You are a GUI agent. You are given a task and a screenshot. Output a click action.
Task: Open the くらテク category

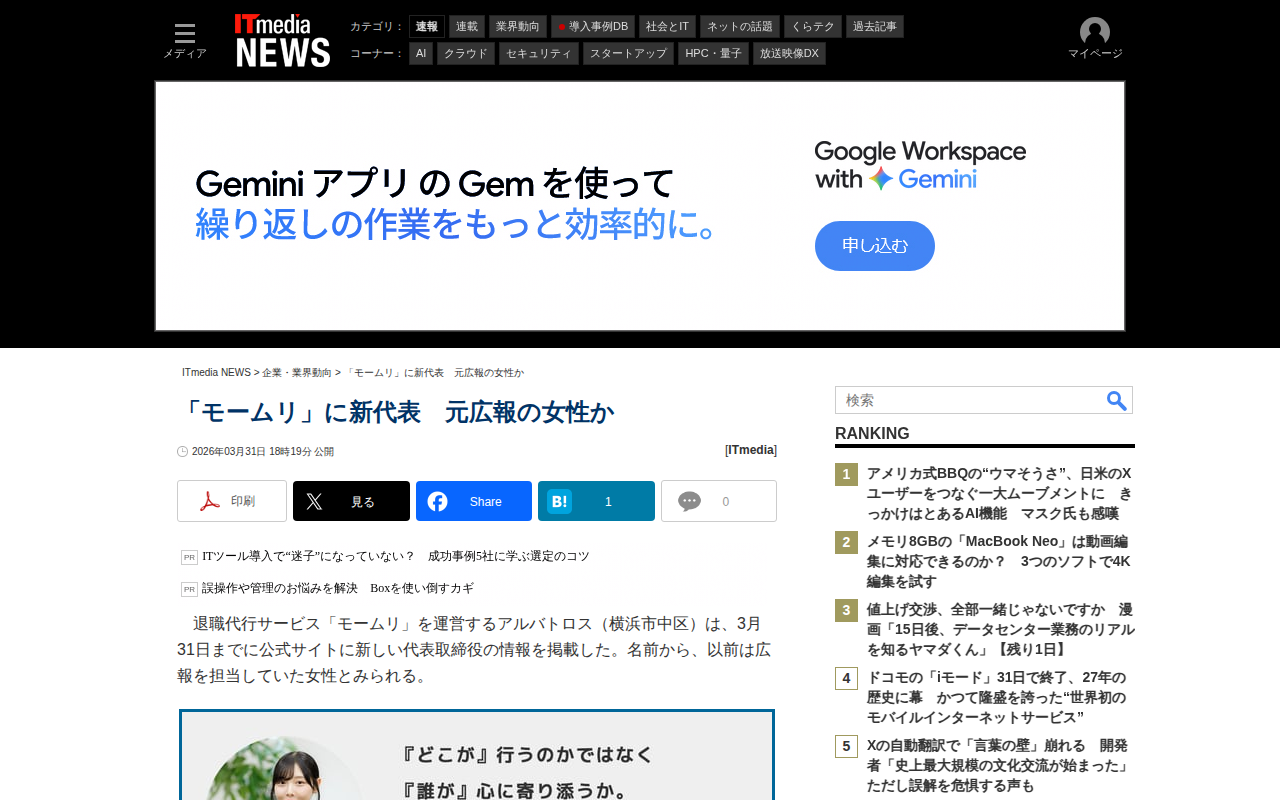[x=813, y=27]
